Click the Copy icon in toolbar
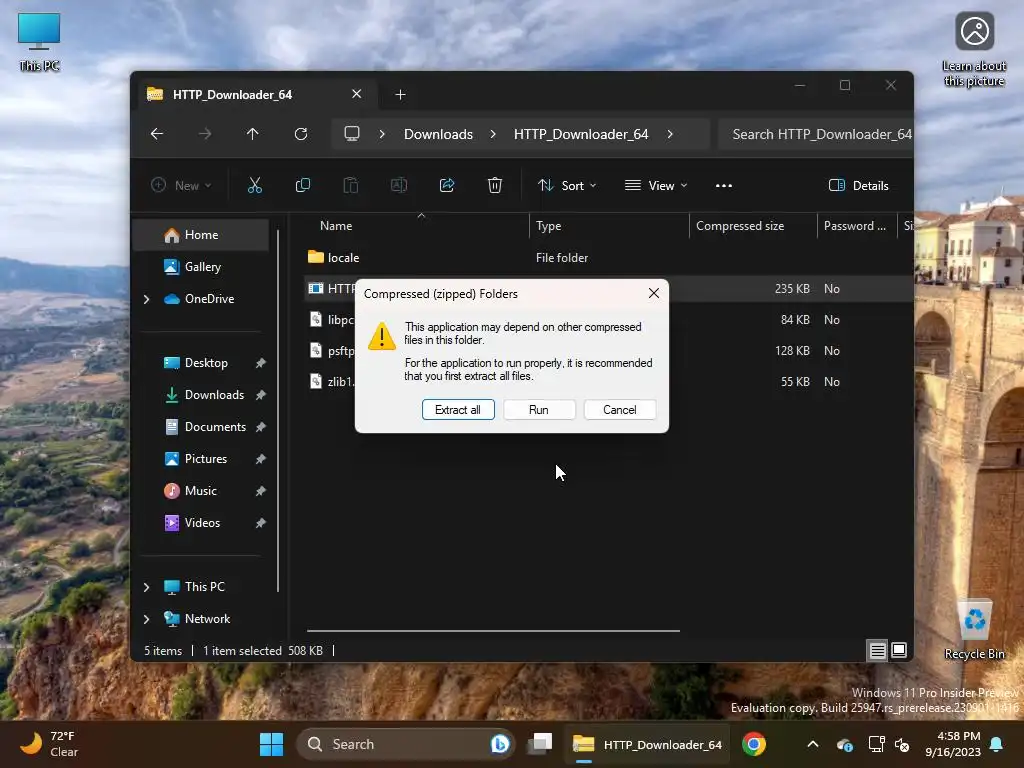Screen dimensions: 1024x768 (302, 185)
